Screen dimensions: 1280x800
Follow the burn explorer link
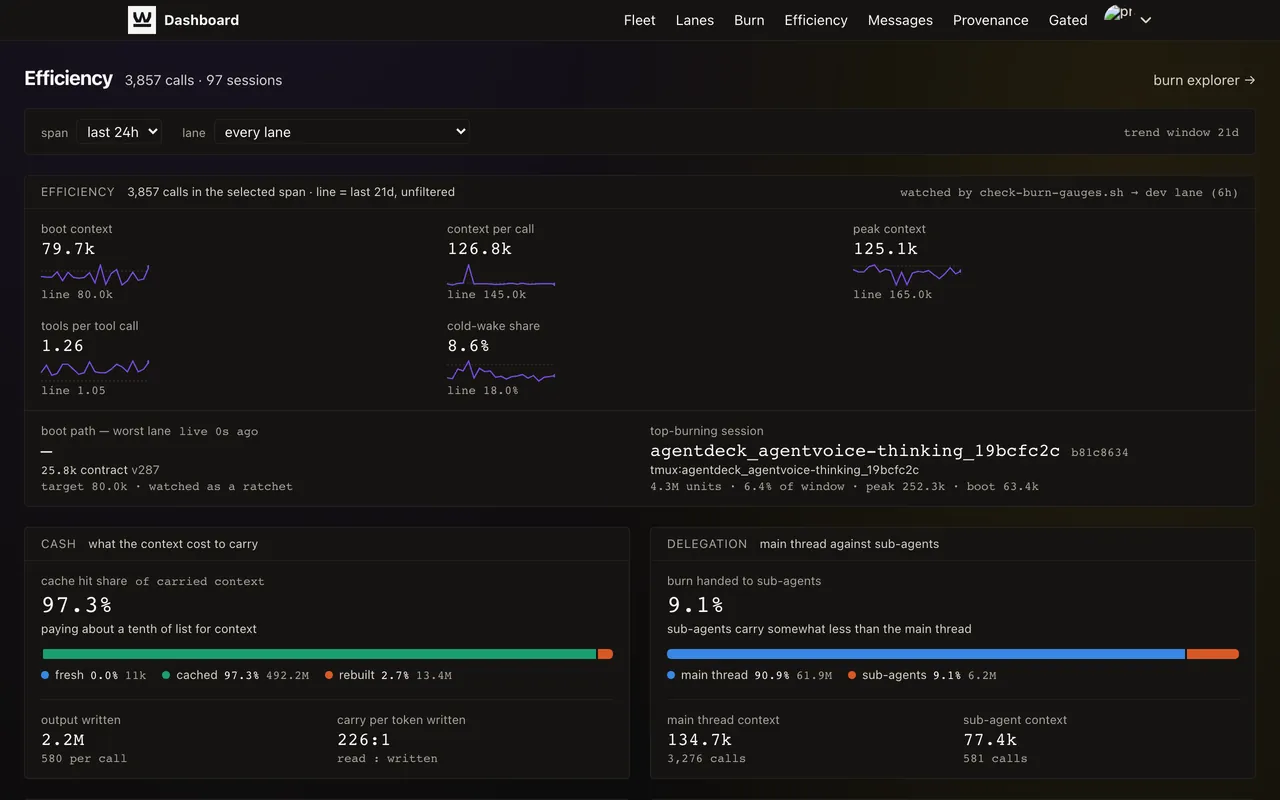pyautogui.click(x=1204, y=80)
